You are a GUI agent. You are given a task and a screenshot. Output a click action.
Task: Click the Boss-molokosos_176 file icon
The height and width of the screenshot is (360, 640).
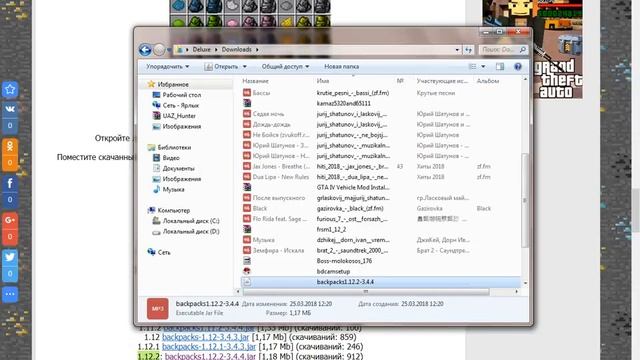(247, 261)
